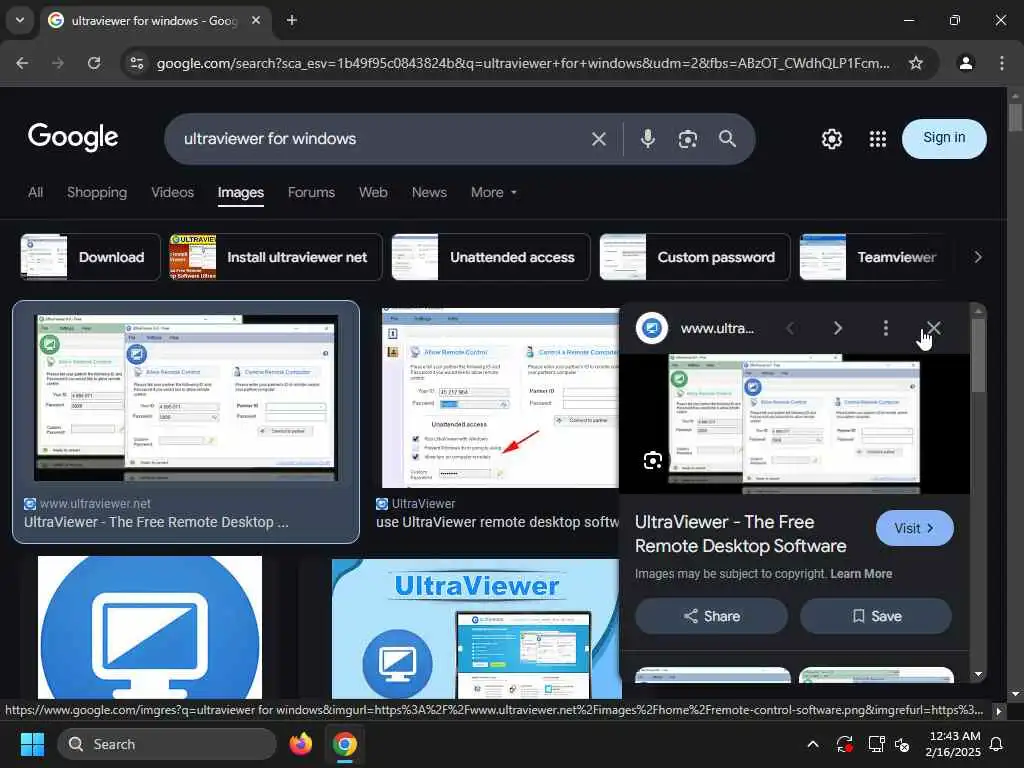Switch to the Web tab
The image size is (1024, 768).
(373, 192)
